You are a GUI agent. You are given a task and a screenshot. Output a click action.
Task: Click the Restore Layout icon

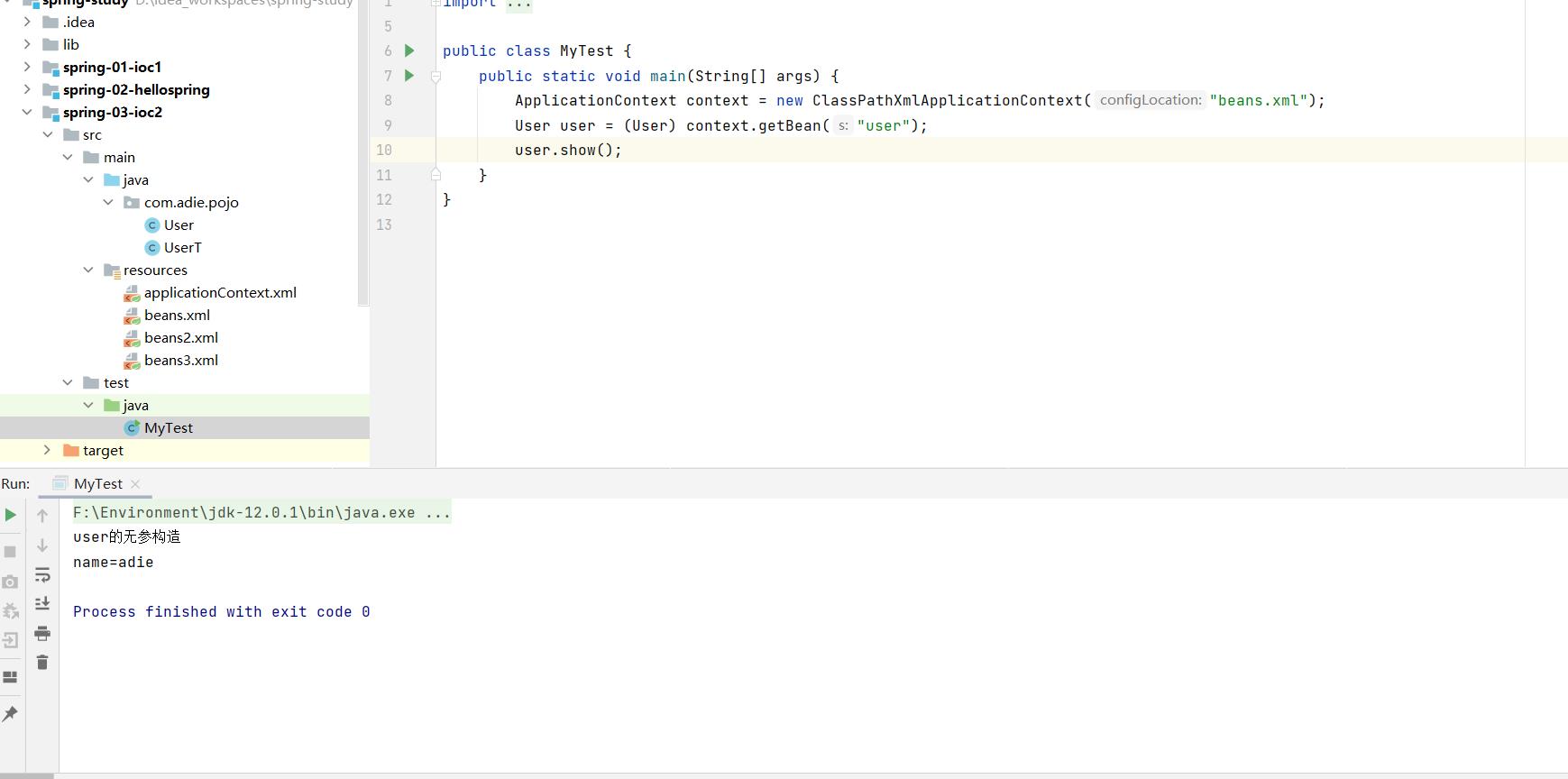[x=10, y=677]
